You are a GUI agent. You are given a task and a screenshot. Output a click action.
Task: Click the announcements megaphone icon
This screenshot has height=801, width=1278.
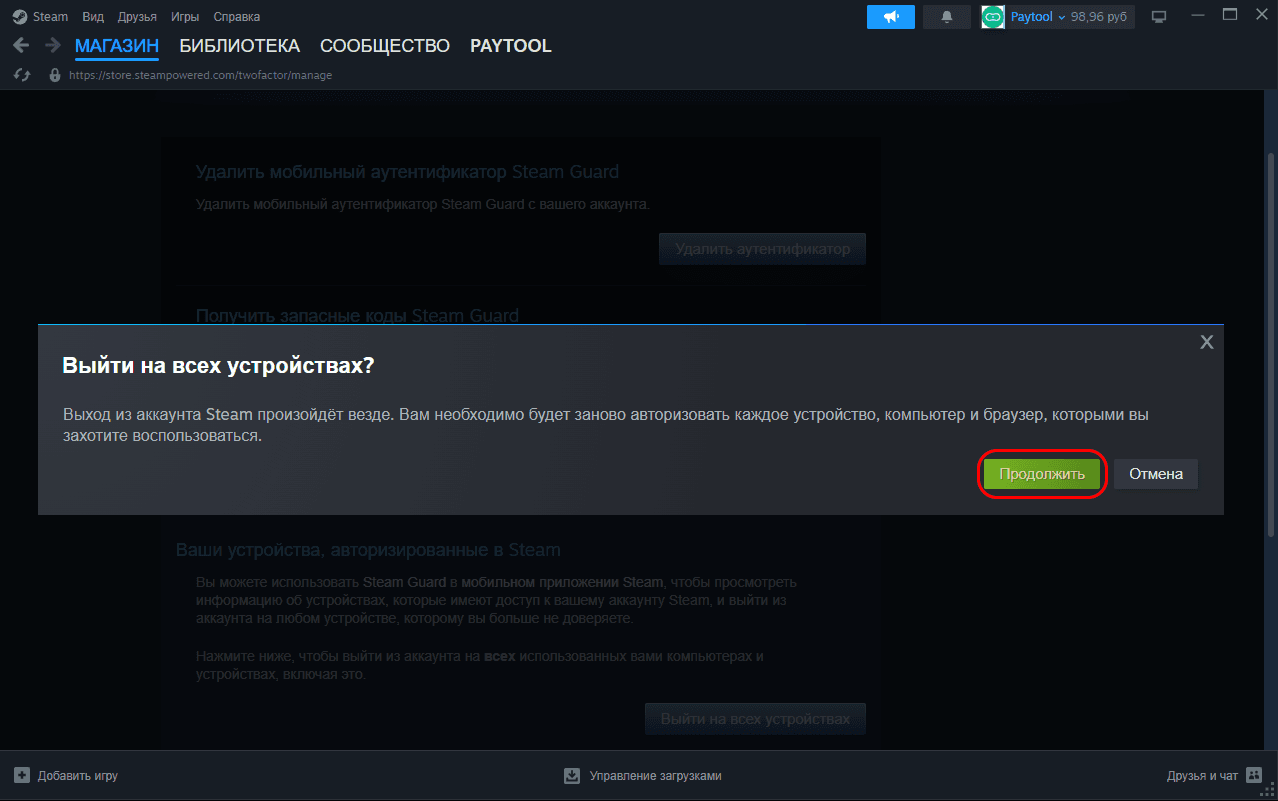pyautogui.click(x=892, y=17)
